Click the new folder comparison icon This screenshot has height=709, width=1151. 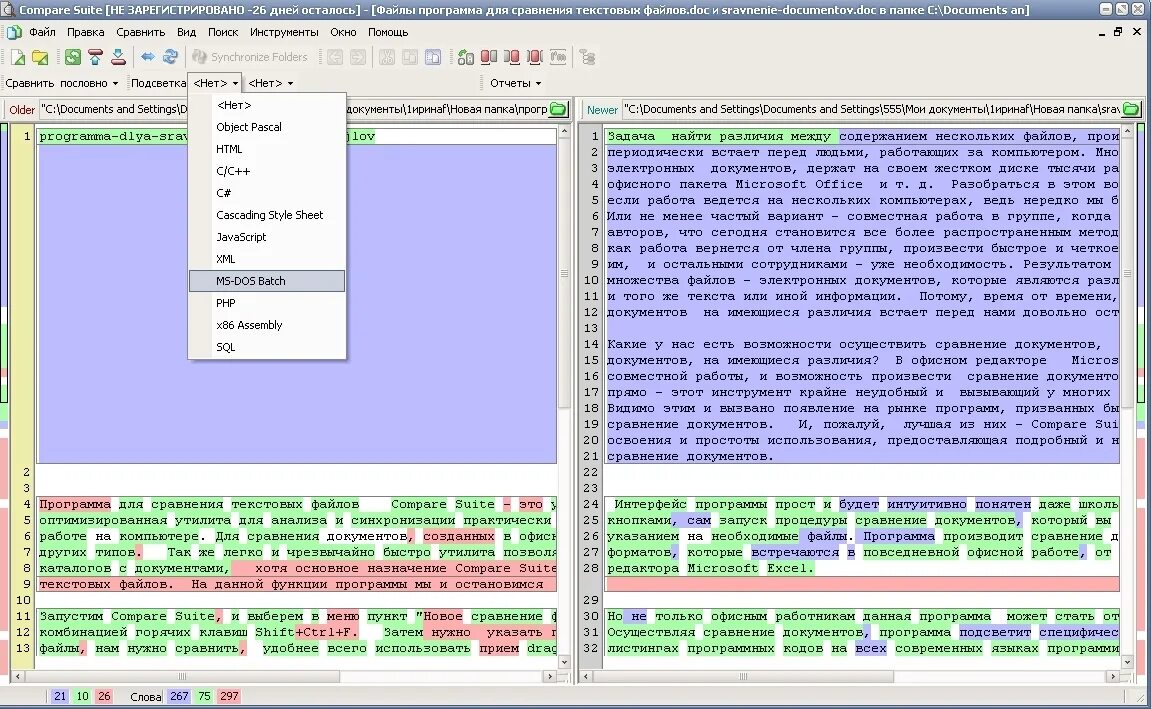40,57
